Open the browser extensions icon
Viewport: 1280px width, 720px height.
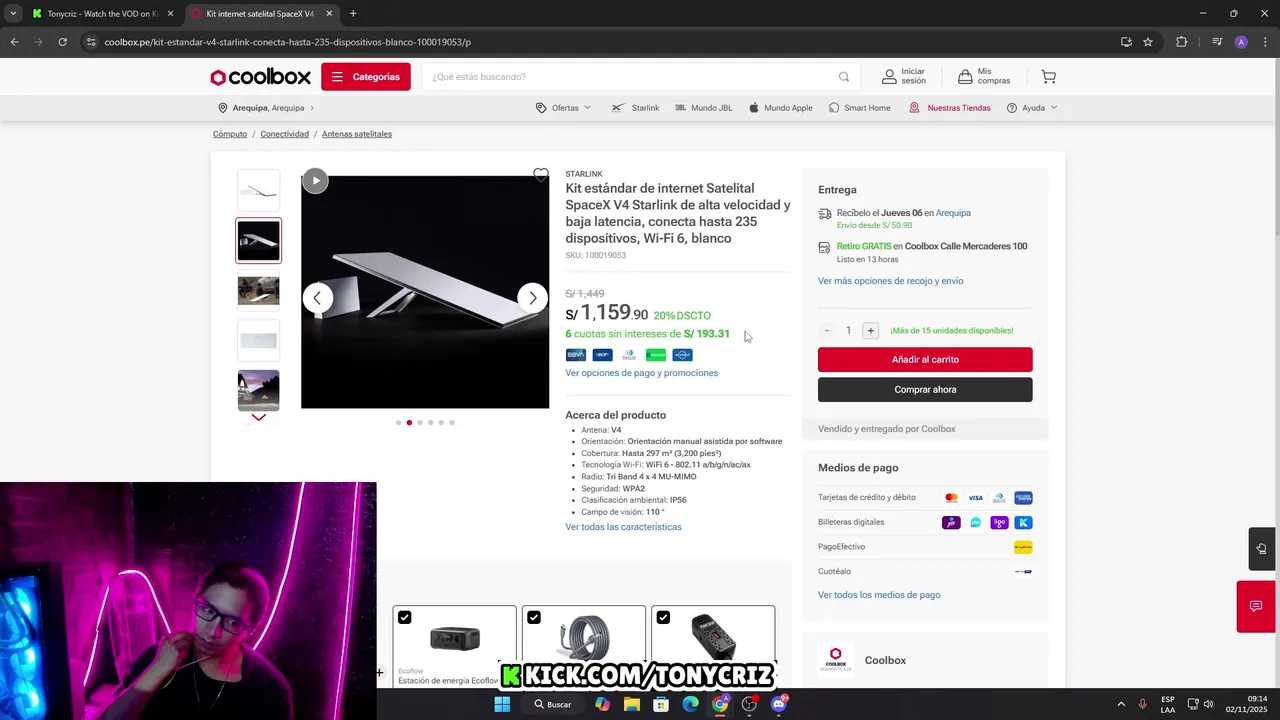tap(1182, 42)
